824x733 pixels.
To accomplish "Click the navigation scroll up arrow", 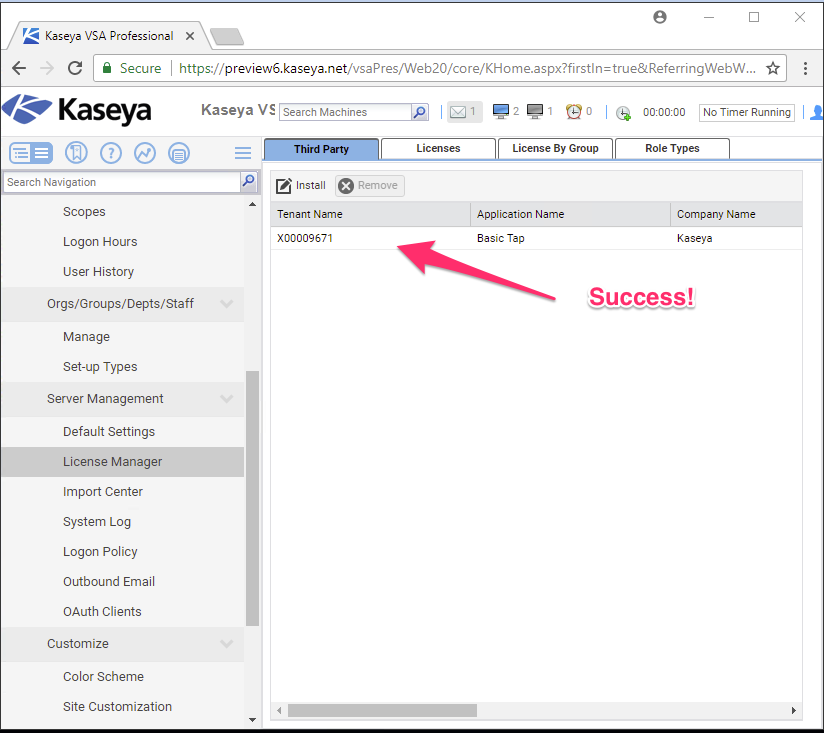I will tap(252, 204).
